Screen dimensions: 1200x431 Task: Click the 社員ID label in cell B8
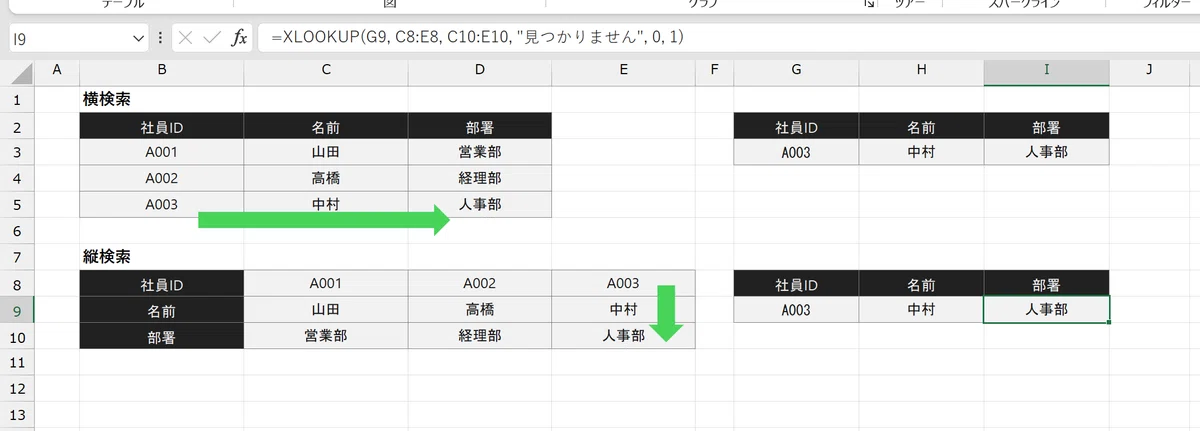[161, 283]
